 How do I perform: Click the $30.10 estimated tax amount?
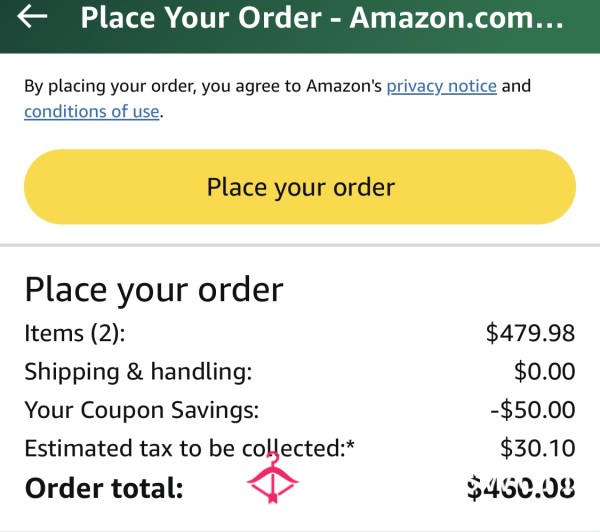tap(538, 447)
